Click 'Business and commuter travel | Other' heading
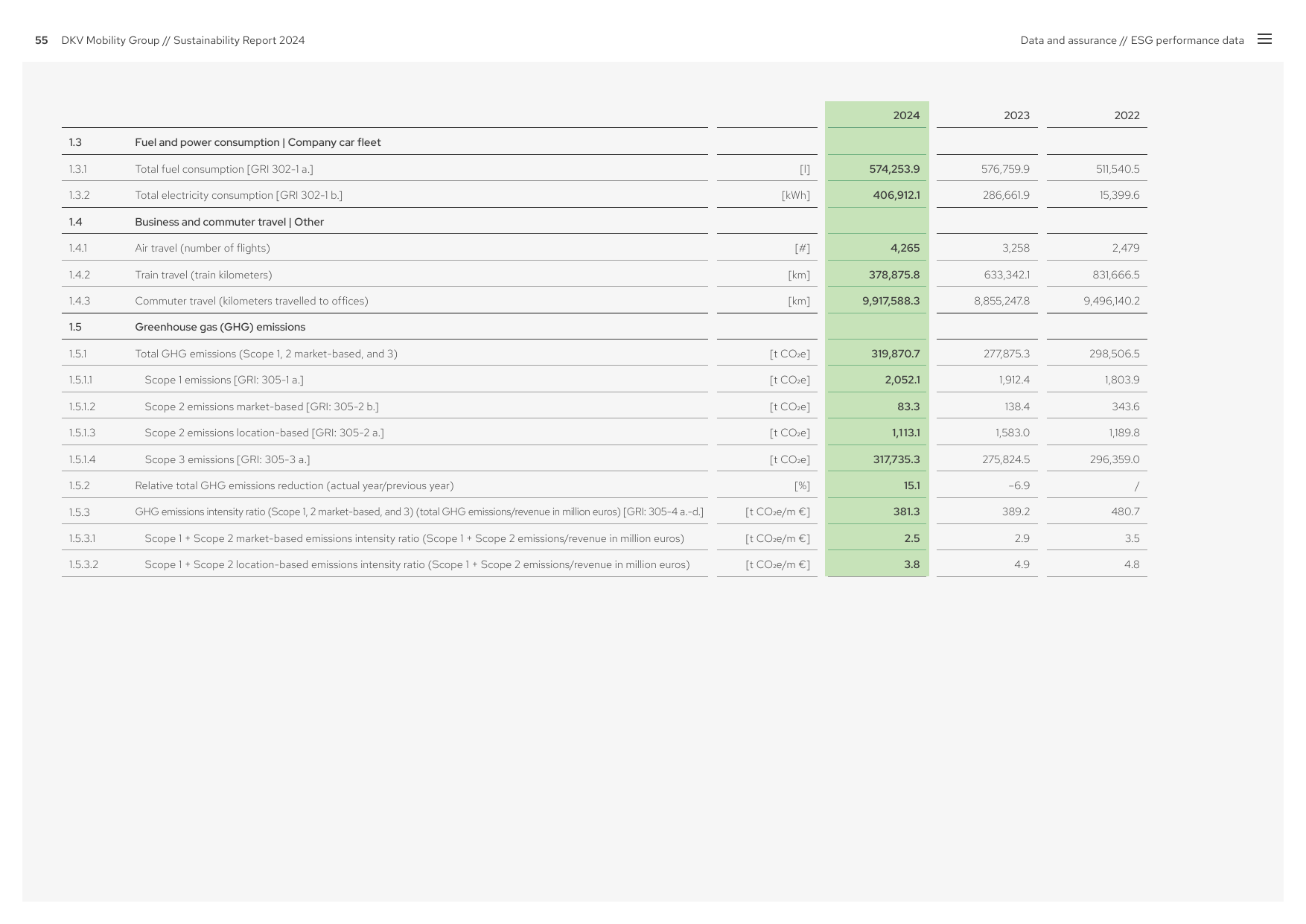The image size is (1306, 924). pyautogui.click(x=229, y=222)
